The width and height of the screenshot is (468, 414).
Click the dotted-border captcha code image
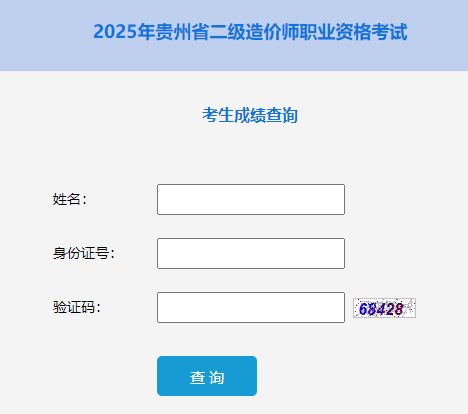(x=384, y=308)
